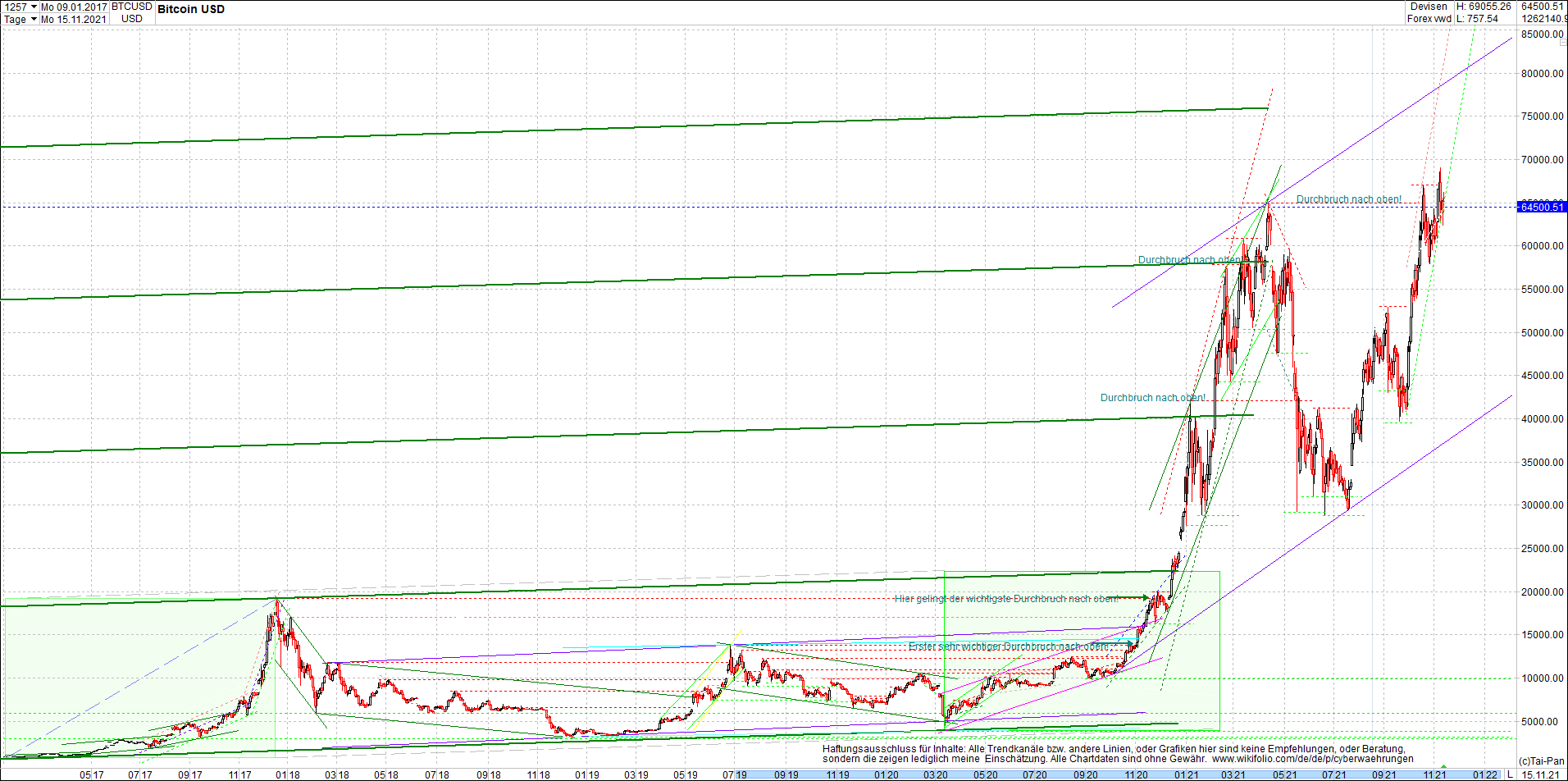Click the 25000.00 price axis label
The width and height of the screenshot is (1568, 781).
click(x=1542, y=548)
